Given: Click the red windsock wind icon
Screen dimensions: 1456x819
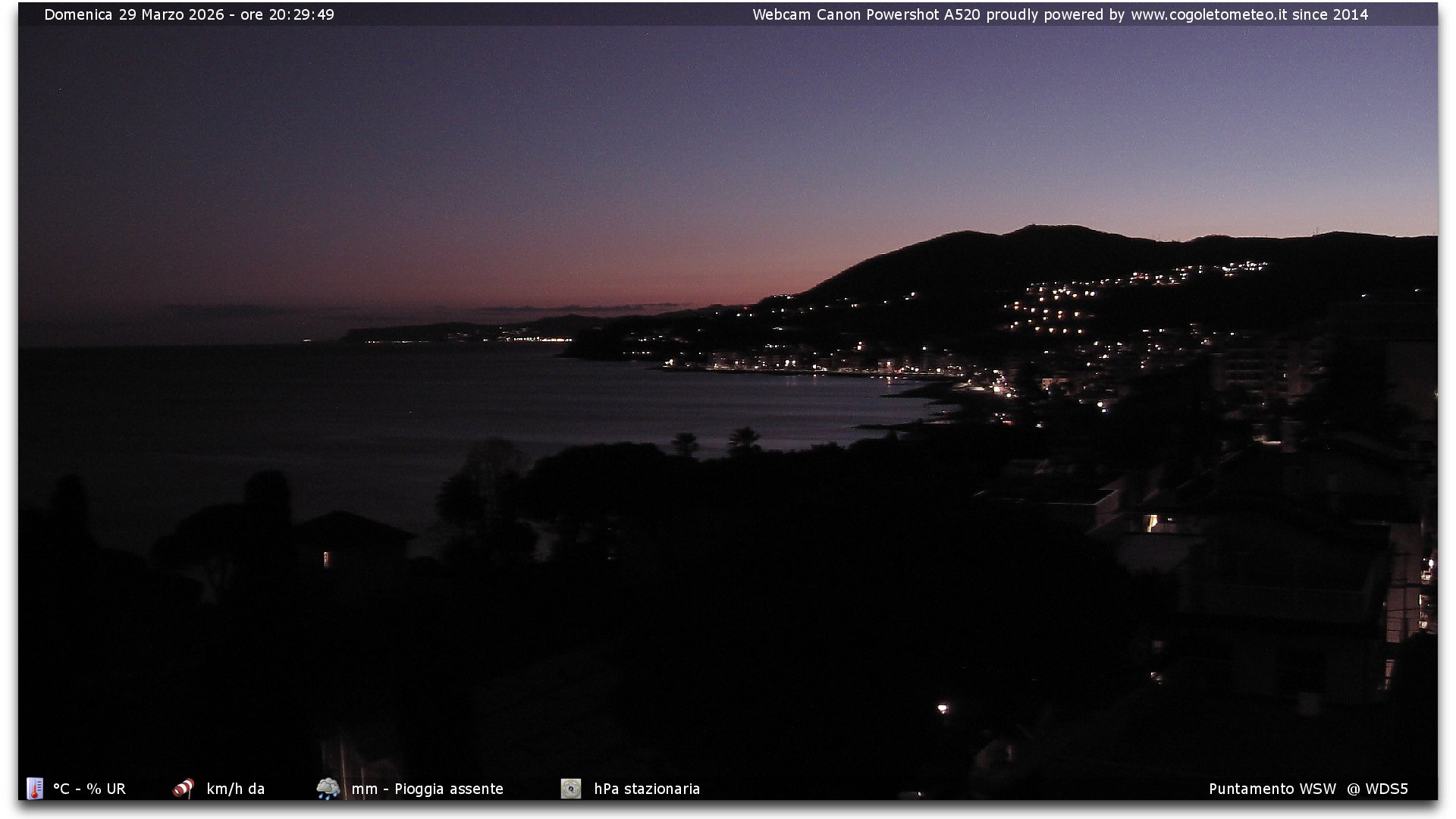Looking at the screenshot, I should 183,789.
